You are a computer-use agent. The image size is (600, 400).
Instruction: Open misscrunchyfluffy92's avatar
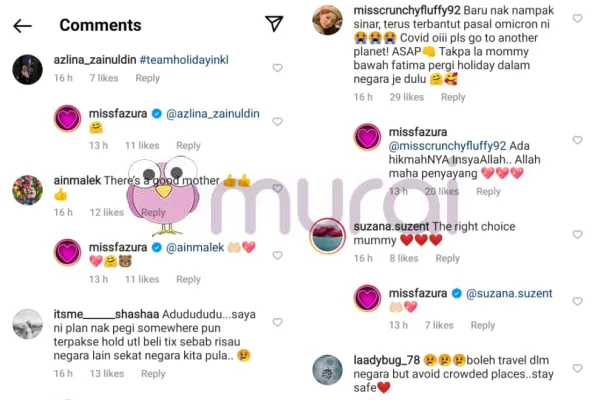coord(328,20)
